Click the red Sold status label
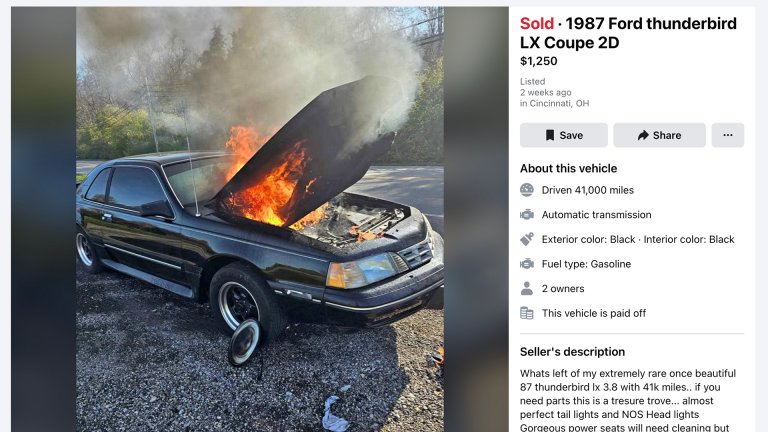Image resolution: width=768 pixels, height=432 pixels. [537, 24]
